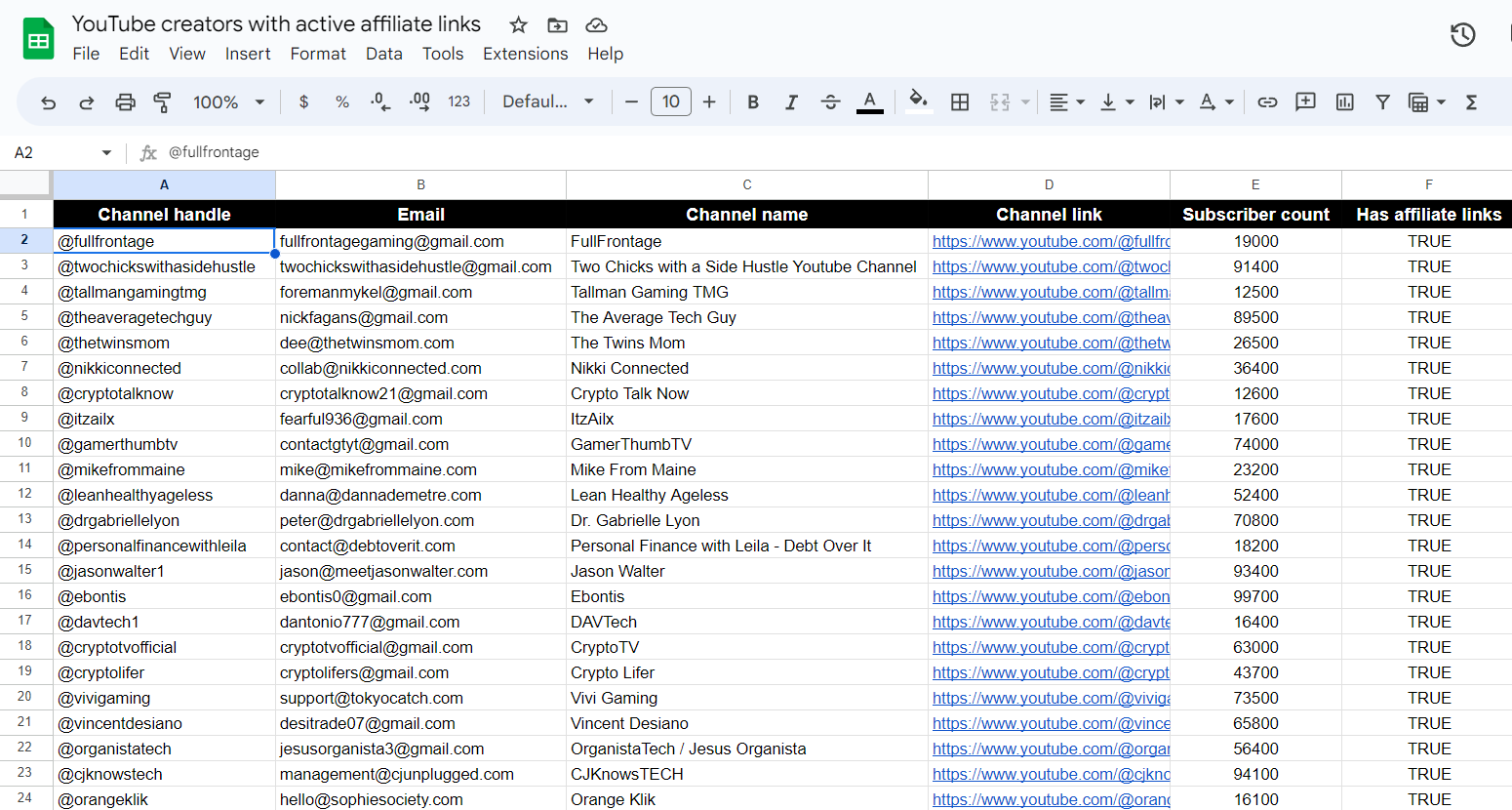
Task: Open name box dropdown arrow
Action: tap(106, 152)
